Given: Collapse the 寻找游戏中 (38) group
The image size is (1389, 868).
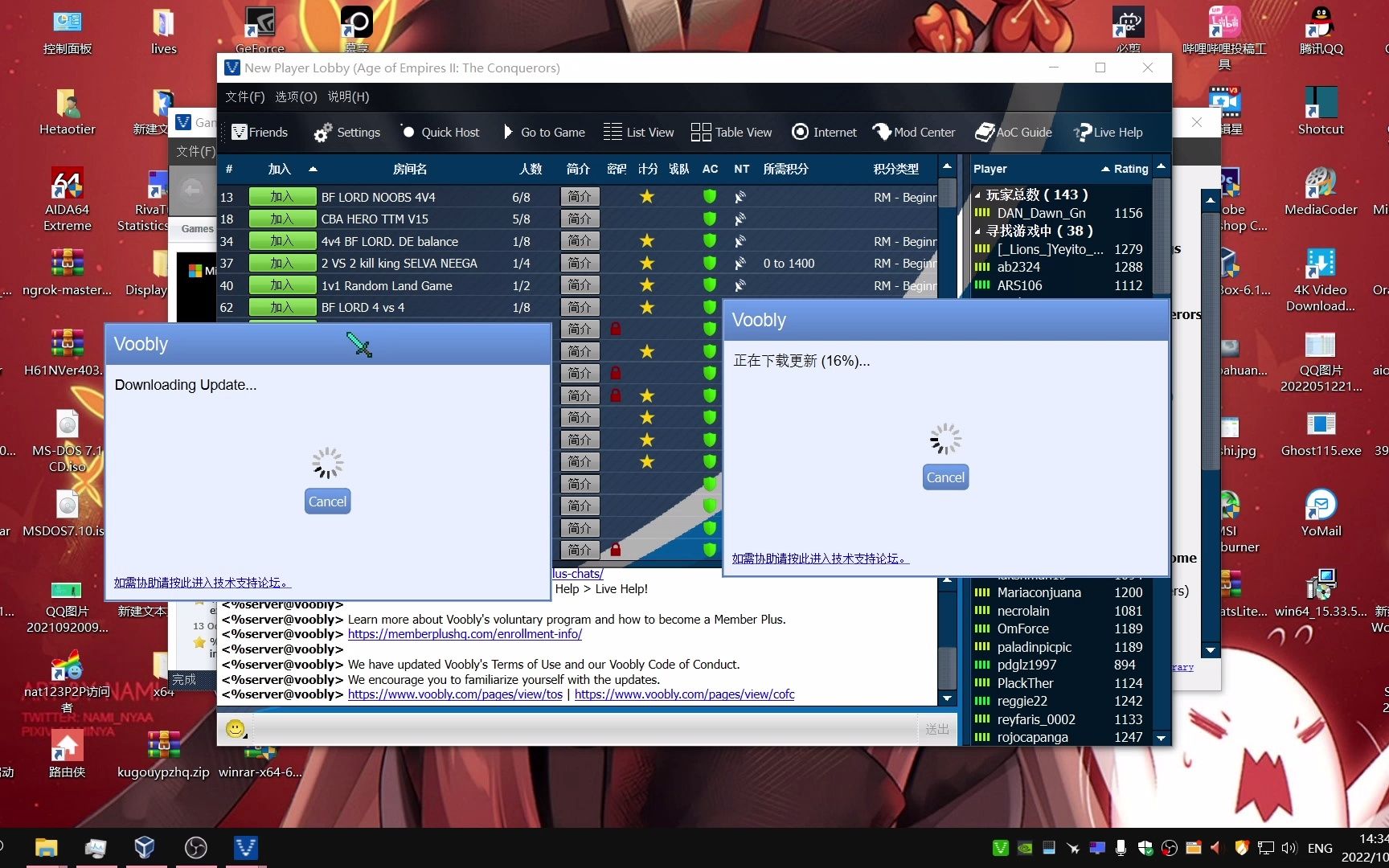Looking at the screenshot, I should click(x=977, y=231).
